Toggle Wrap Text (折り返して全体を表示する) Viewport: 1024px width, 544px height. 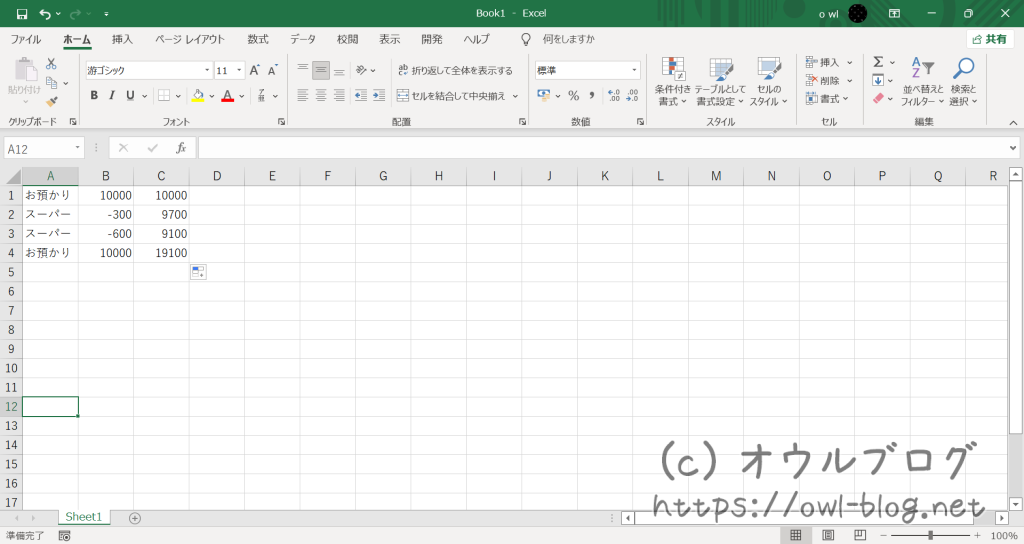455,71
